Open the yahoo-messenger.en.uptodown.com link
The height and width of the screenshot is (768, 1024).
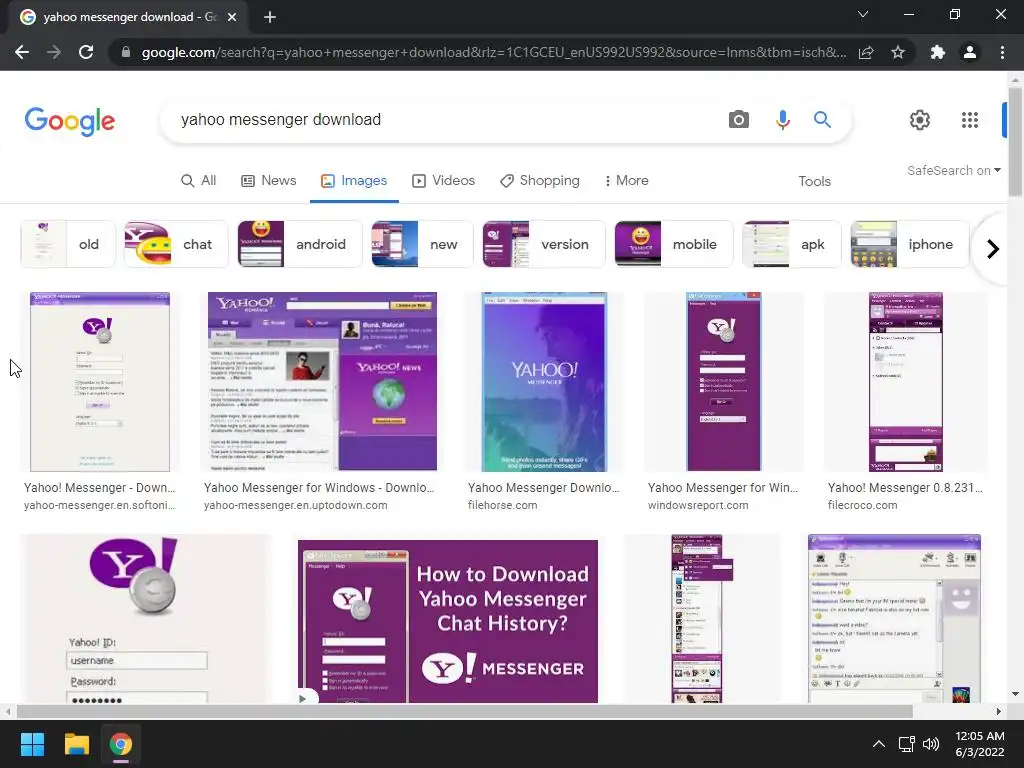pos(296,505)
